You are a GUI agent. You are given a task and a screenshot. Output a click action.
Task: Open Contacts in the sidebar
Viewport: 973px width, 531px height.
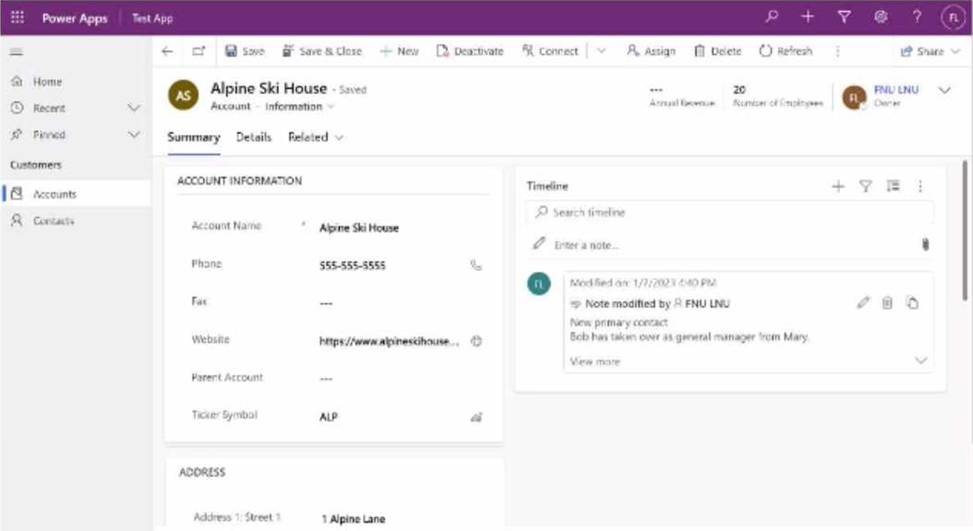[x=53, y=221]
